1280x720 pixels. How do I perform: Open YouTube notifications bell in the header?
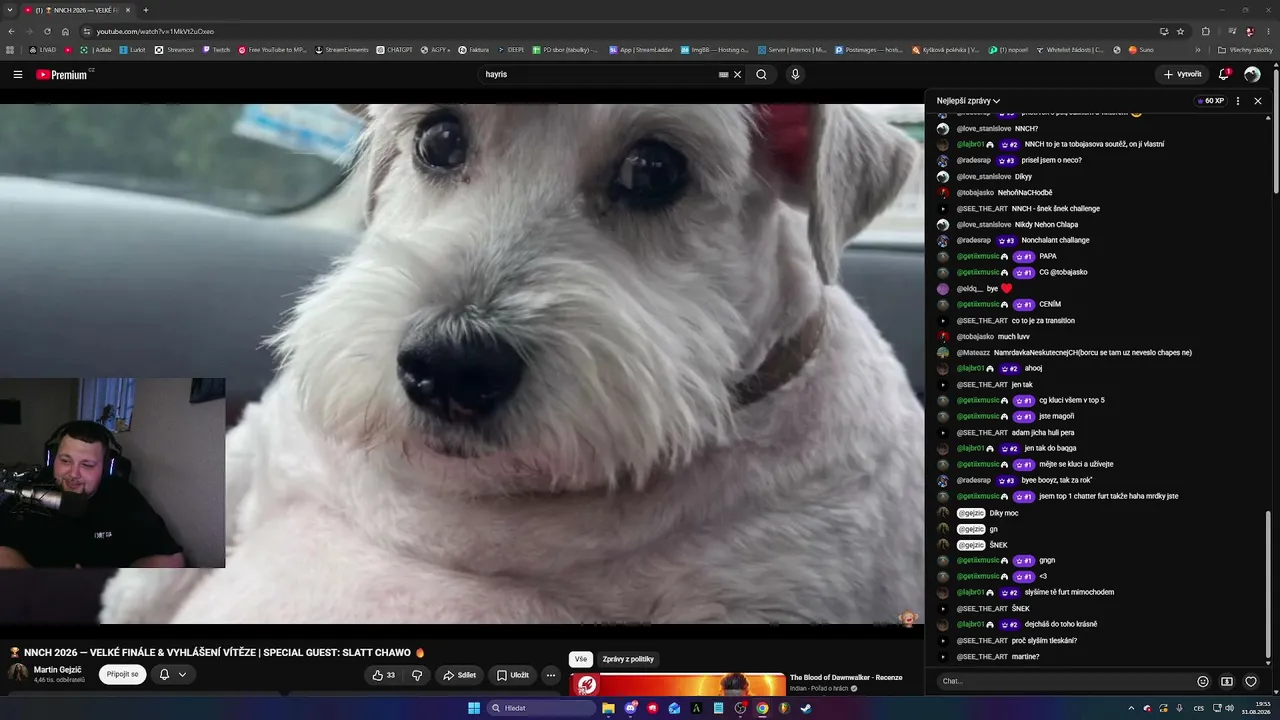pyautogui.click(x=1225, y=74)
